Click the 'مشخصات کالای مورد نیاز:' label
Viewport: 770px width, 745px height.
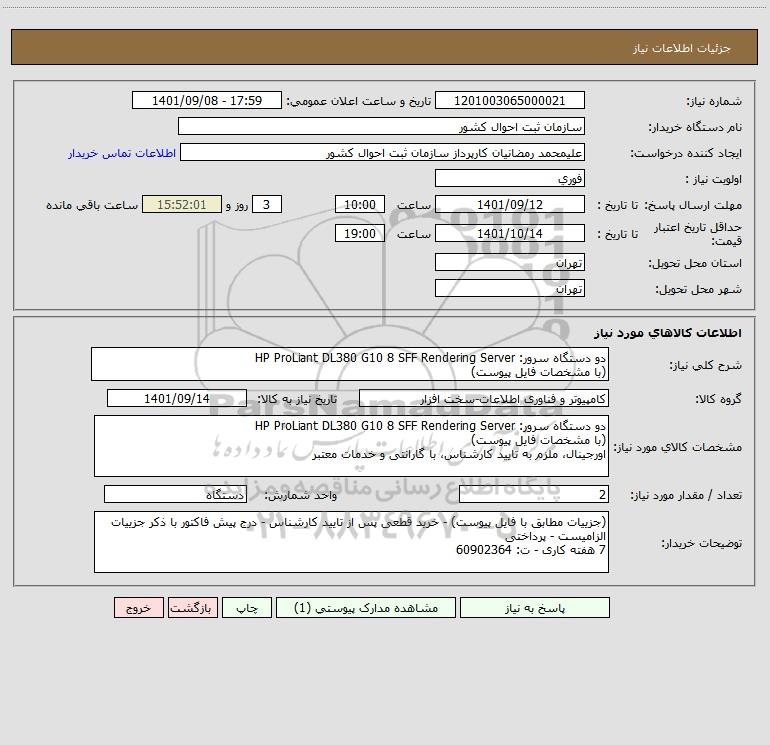click(x=678, y=447)
